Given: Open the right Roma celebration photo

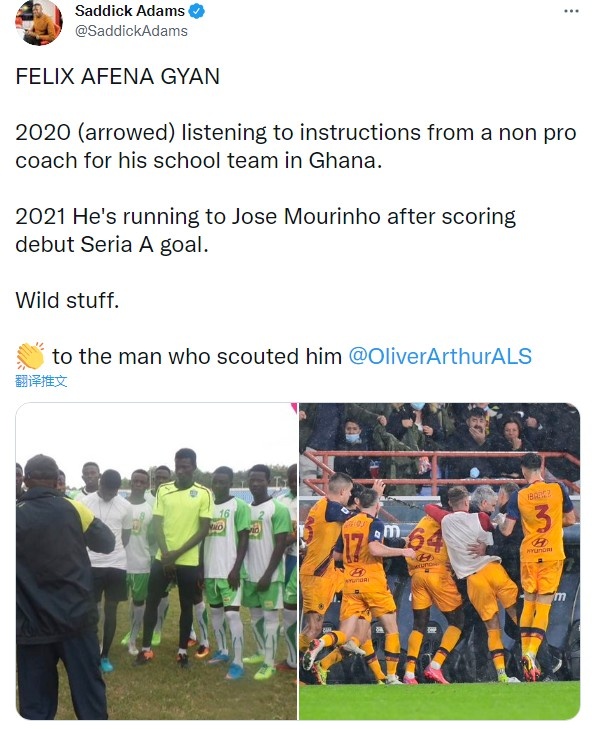Looking at the screenshot, I should point(439,561).
